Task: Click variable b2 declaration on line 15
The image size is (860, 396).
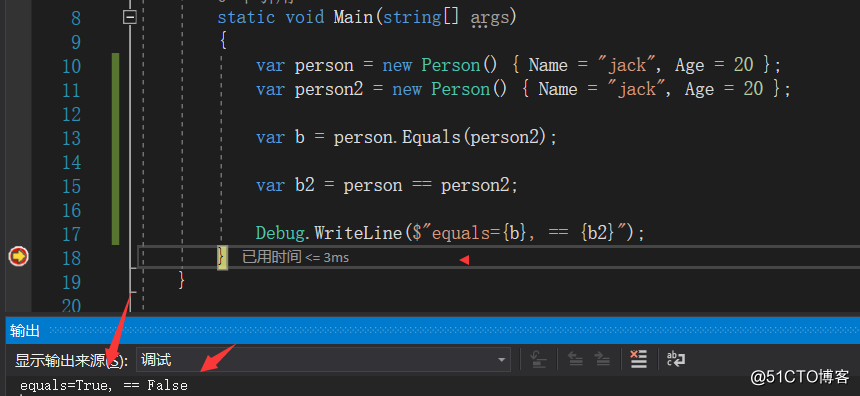Action: click(304, 185)
